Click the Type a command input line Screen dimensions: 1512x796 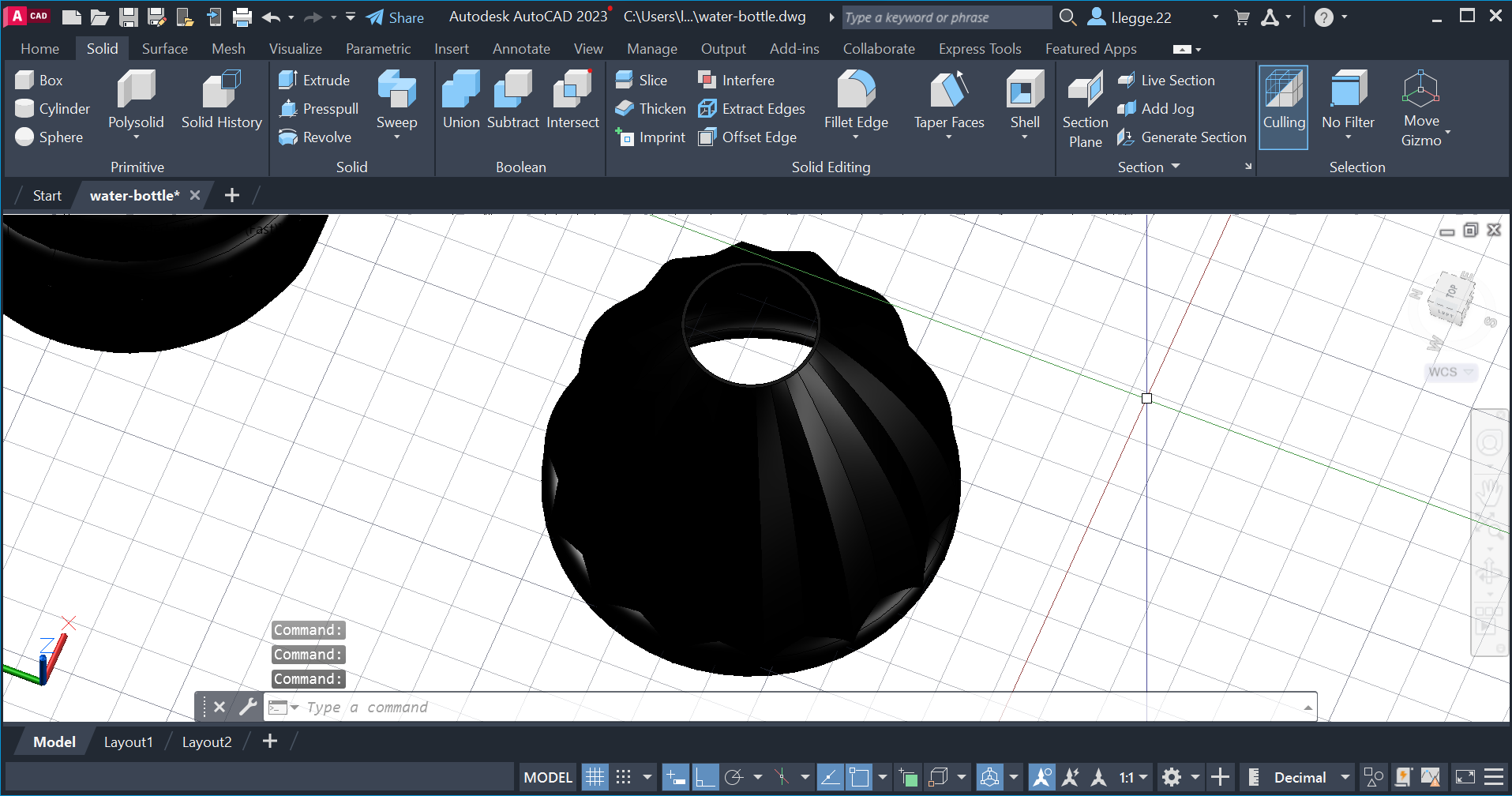coord(790,707)
